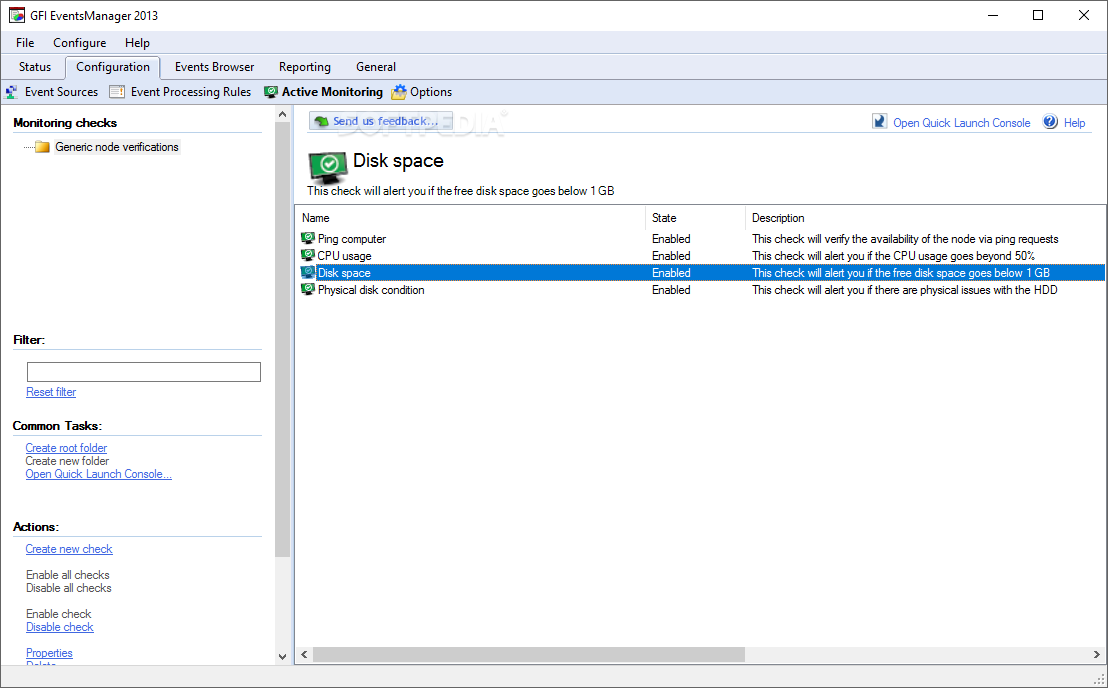Screen dimensions: 1108x688
Task: Click the left panel vertical scrollbar thumb
Action: pos(283,340)
